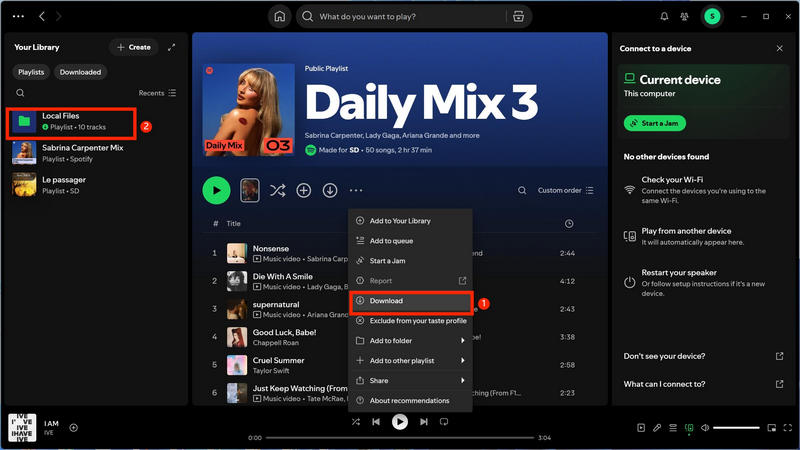
Task: Click the Restart your speaker entry
Action: point(703,283)
